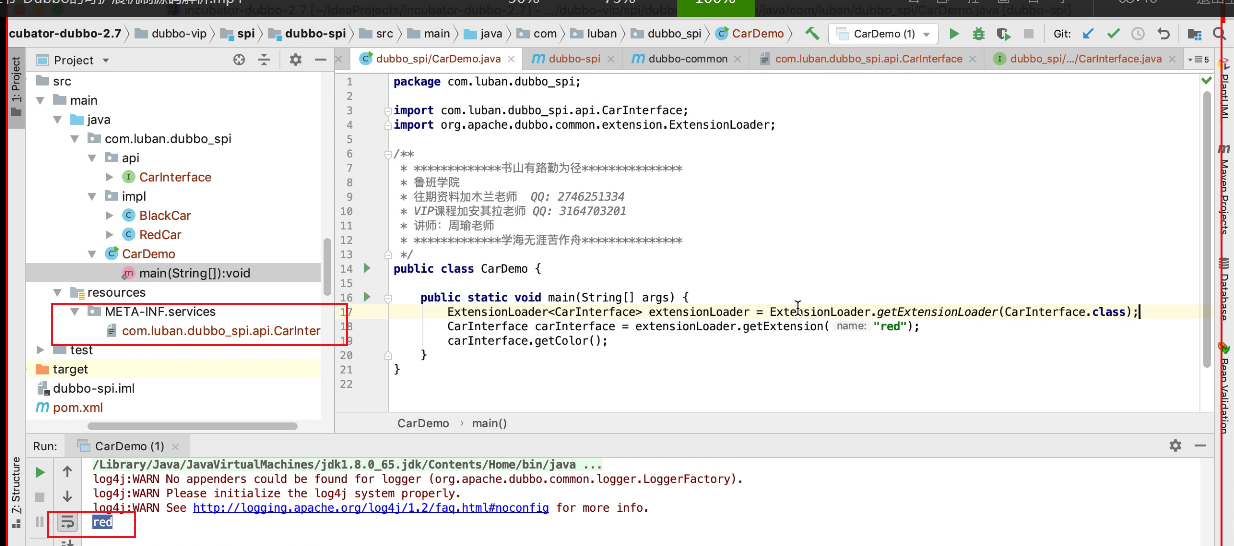Run CarDemo with the toolbar play icon

click(x=954, y=34)
